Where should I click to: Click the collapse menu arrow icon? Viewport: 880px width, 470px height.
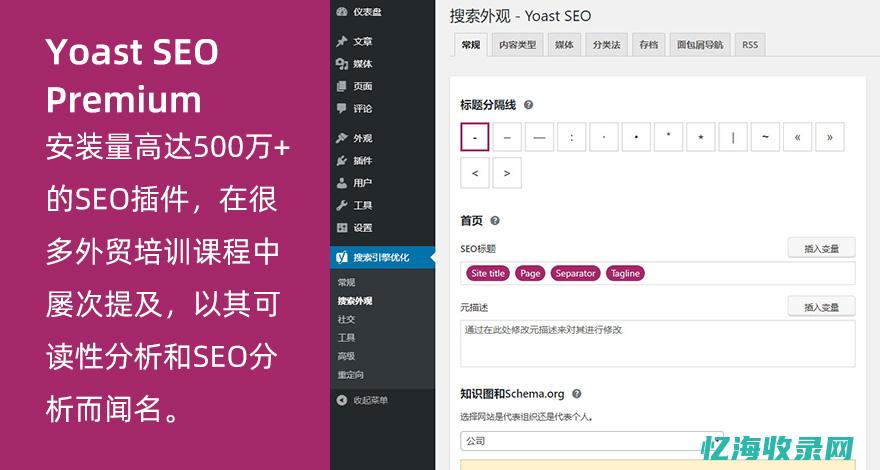[x=342, y=400]
